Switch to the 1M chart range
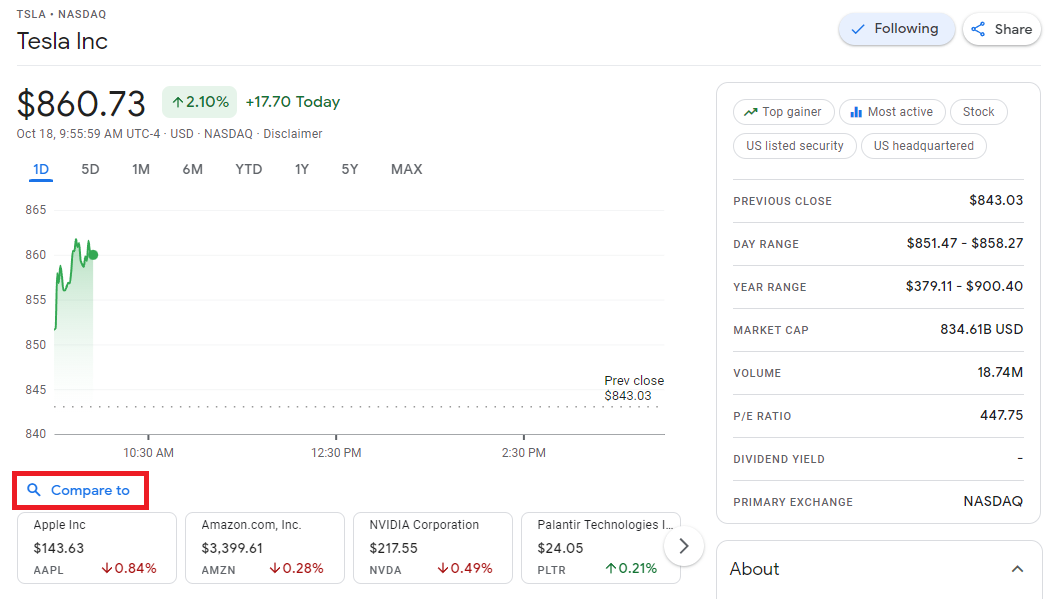Image resolution: width=1060 pixels, height=599 pixels. (x=141, y=170)
